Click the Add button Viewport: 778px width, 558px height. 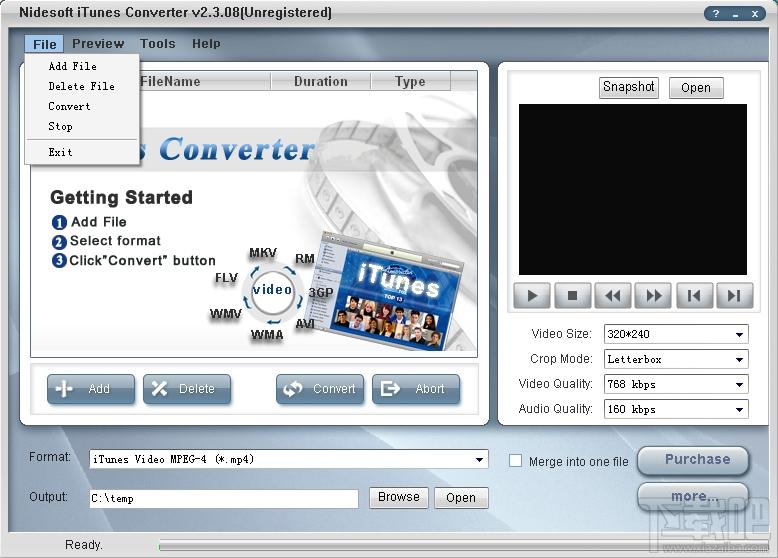(91, 389)
